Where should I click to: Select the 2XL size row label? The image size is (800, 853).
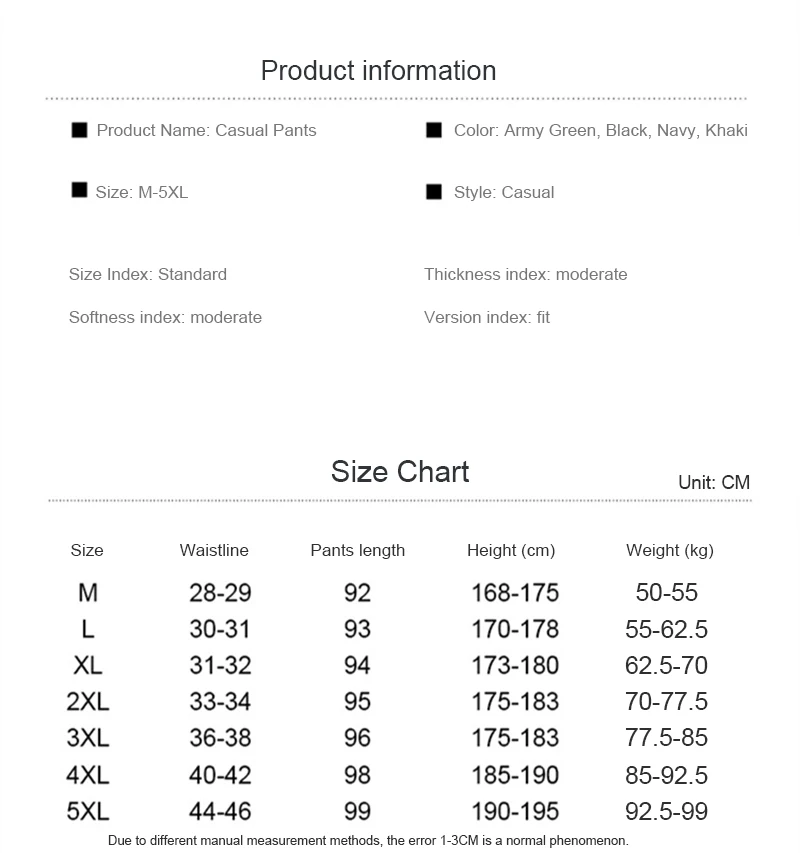point(88,702)
